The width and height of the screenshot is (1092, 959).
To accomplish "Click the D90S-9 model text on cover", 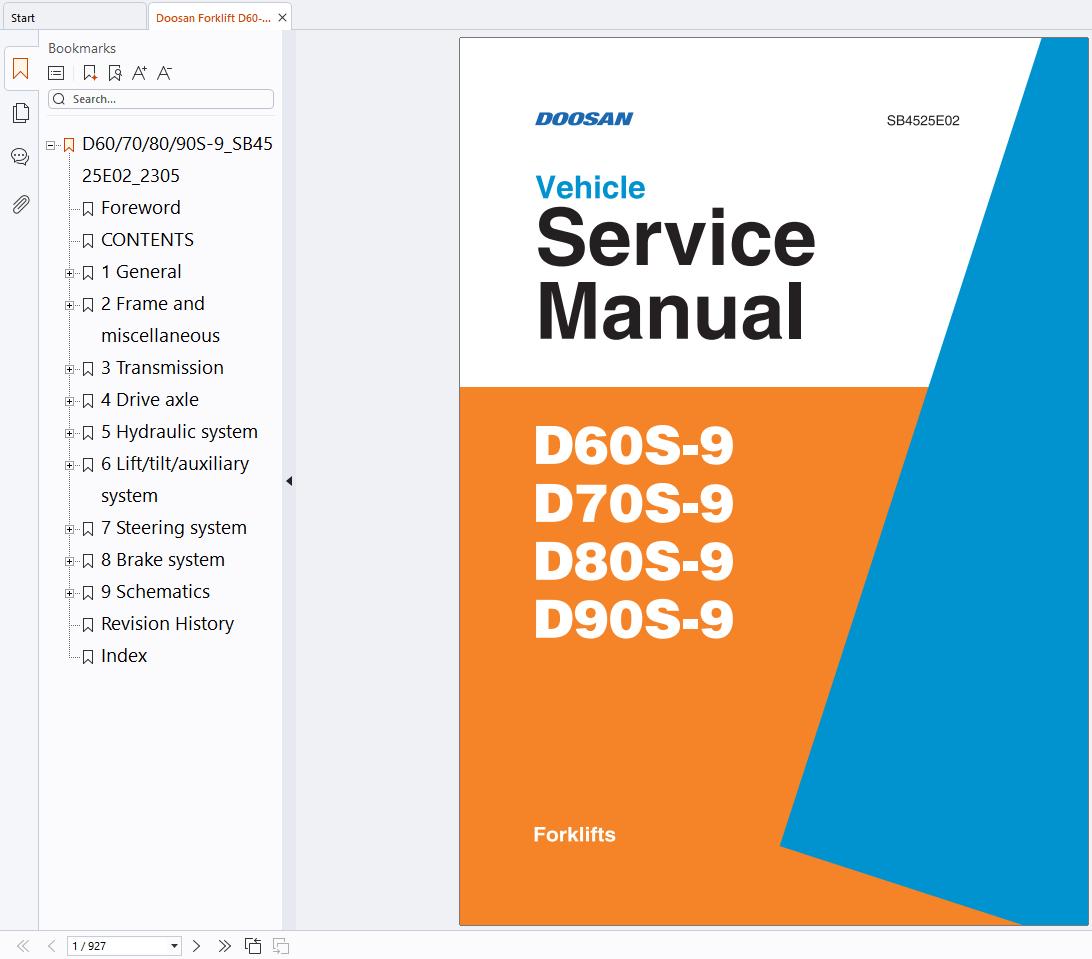I will 634,618.
